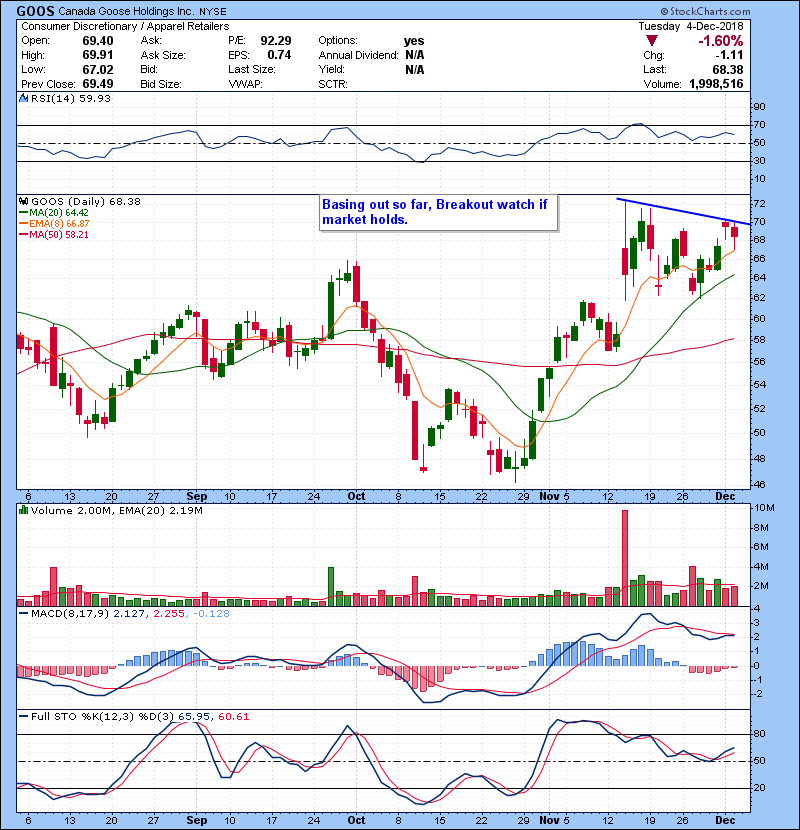800x830 pixels.
Task: Click the Last Size label
Action: pos(251,69)
